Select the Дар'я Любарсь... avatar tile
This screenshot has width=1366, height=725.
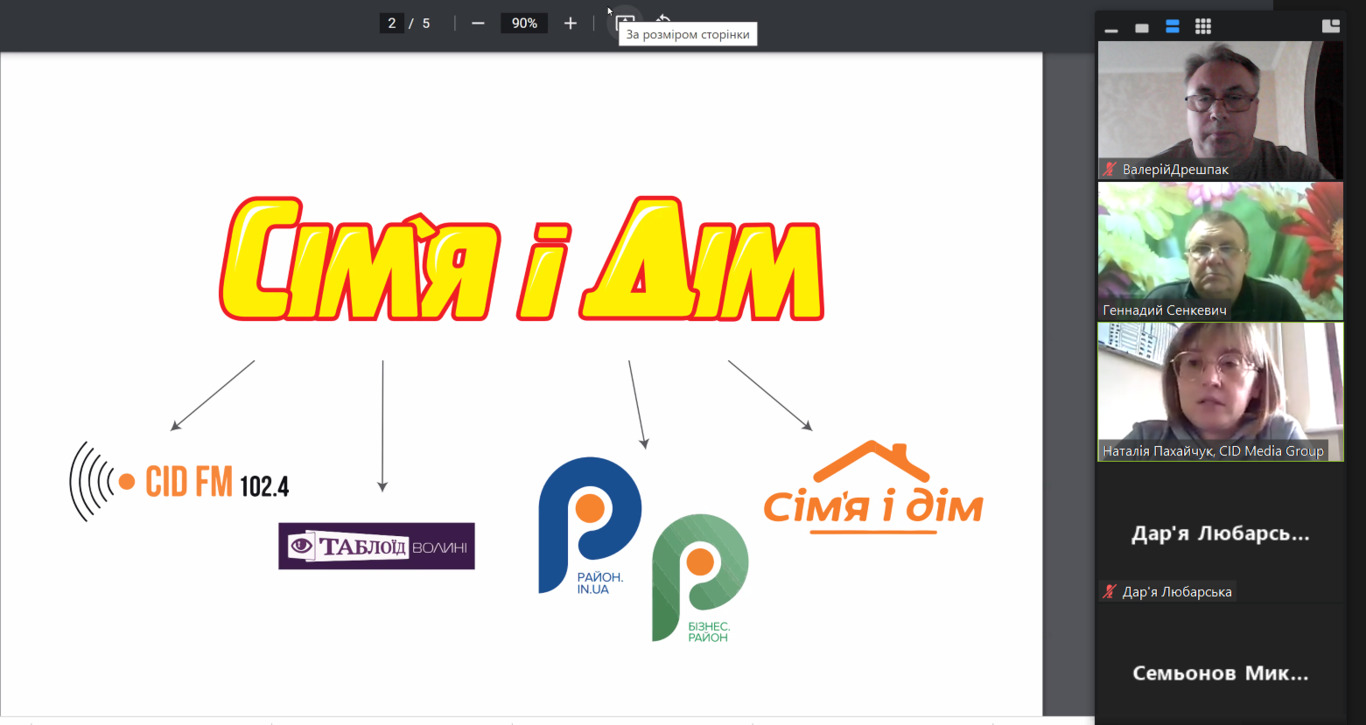tap(1220, 533)
